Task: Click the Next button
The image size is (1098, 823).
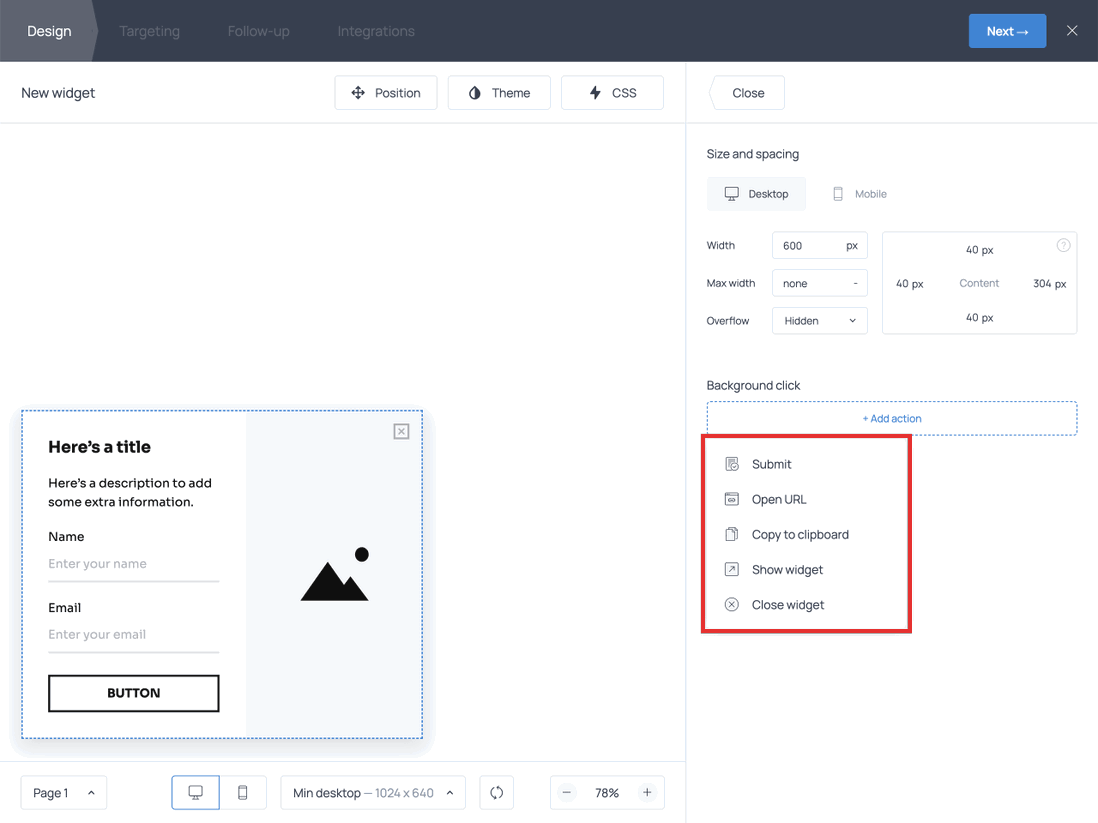Action: click(1007, 31)
